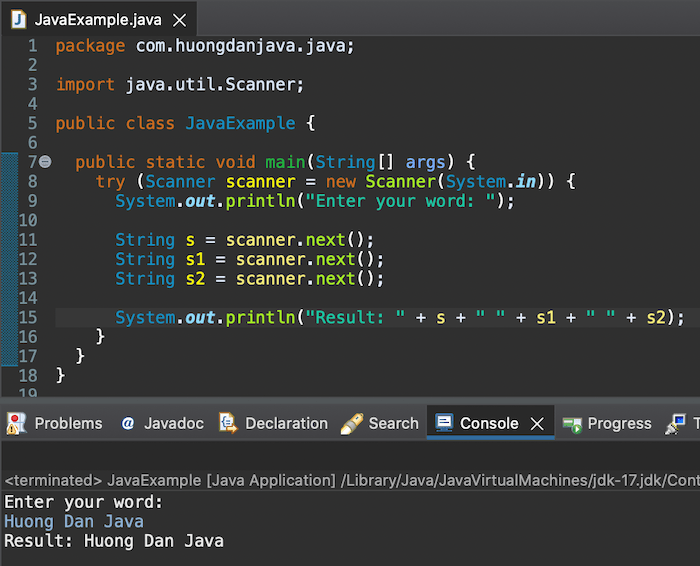
Task: Click the Search flashlight icon
Action: click(x=352, y=424)
